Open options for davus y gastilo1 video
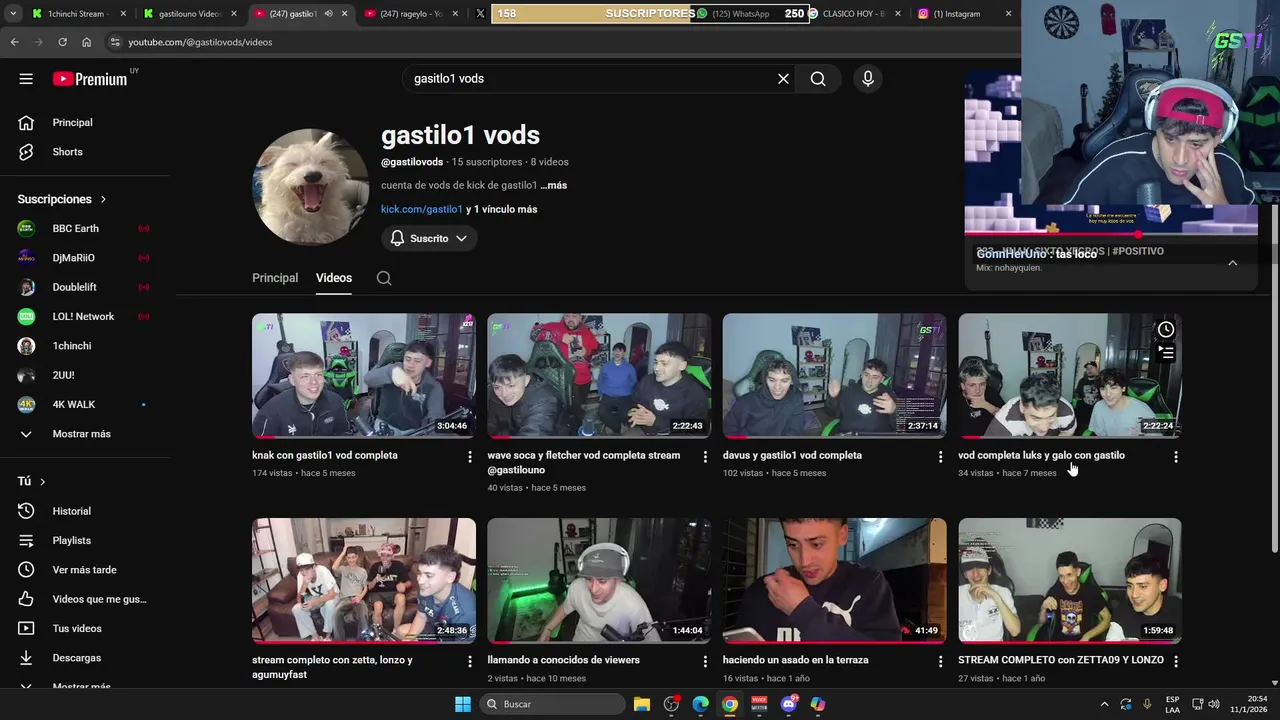 click(x=940, y=457)
